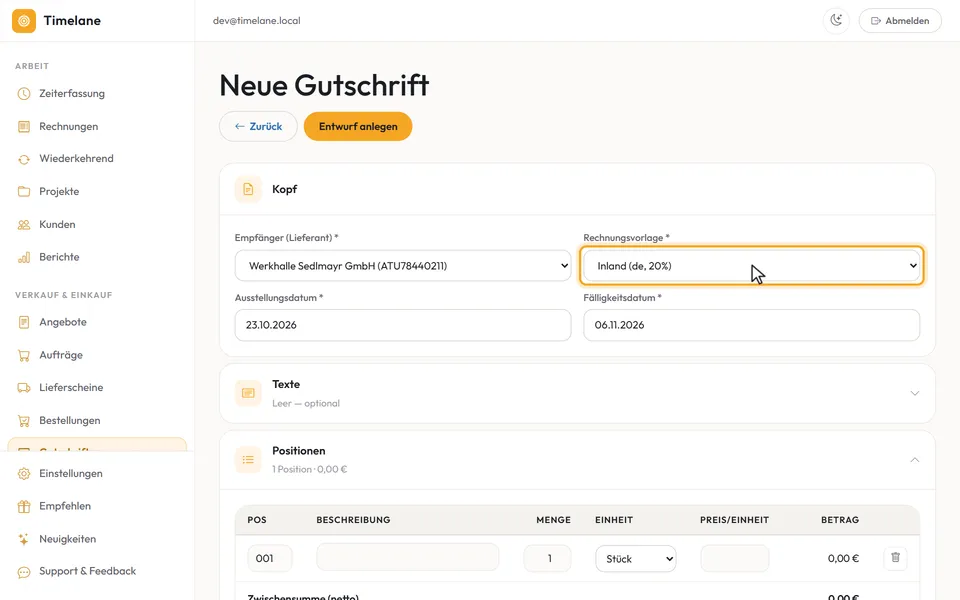Open Lieferscheine truck icon in sidebar
Image resolution: width=960 pixels, height=600 pixels.
24,388
